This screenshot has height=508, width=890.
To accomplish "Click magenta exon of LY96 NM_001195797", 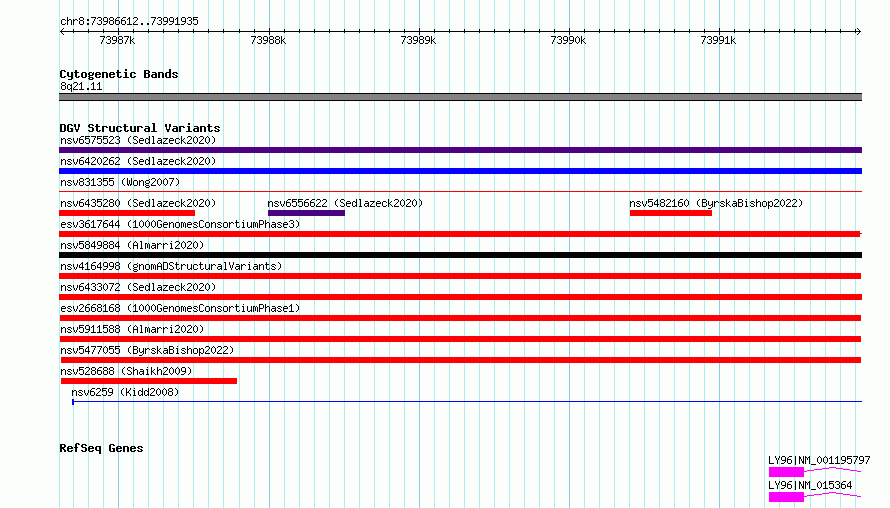I will [786, 472].
